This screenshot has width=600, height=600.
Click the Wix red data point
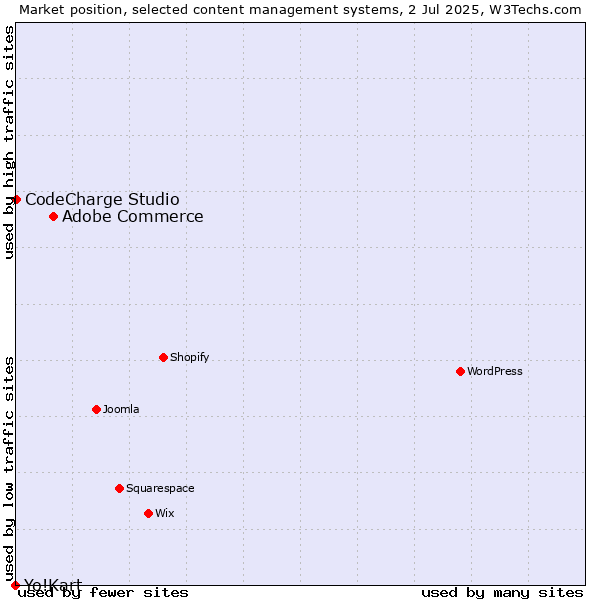pyautogui.click(x=148, y=513)
